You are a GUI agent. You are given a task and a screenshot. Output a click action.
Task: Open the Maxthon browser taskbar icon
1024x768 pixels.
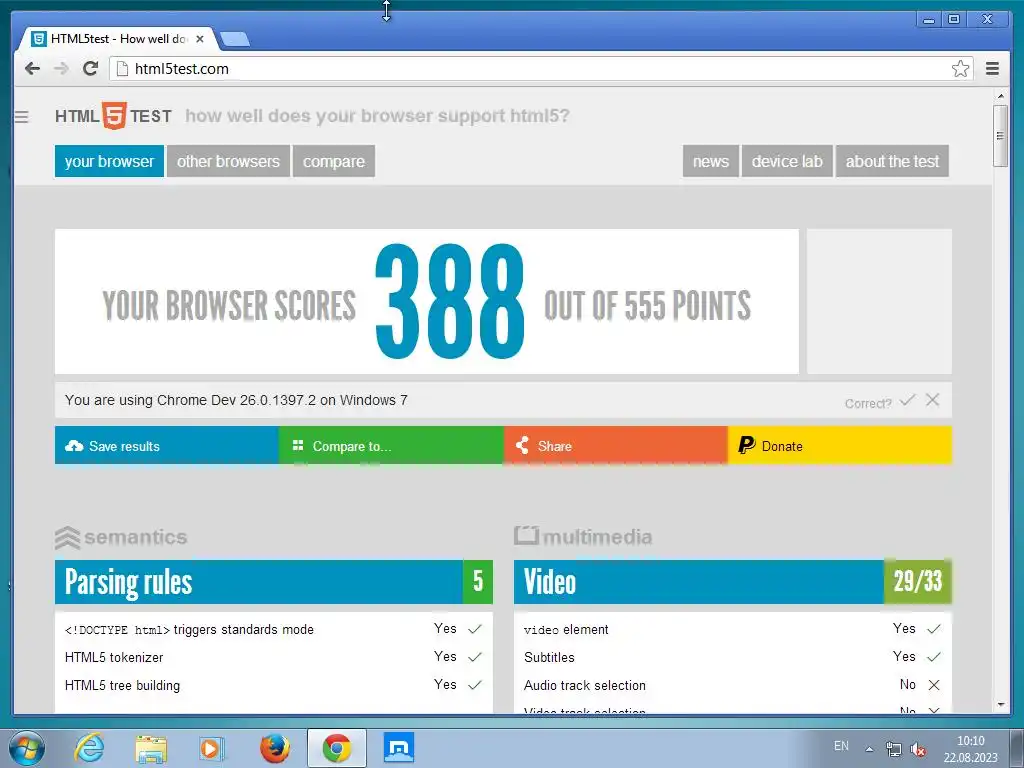coord(398,748)
